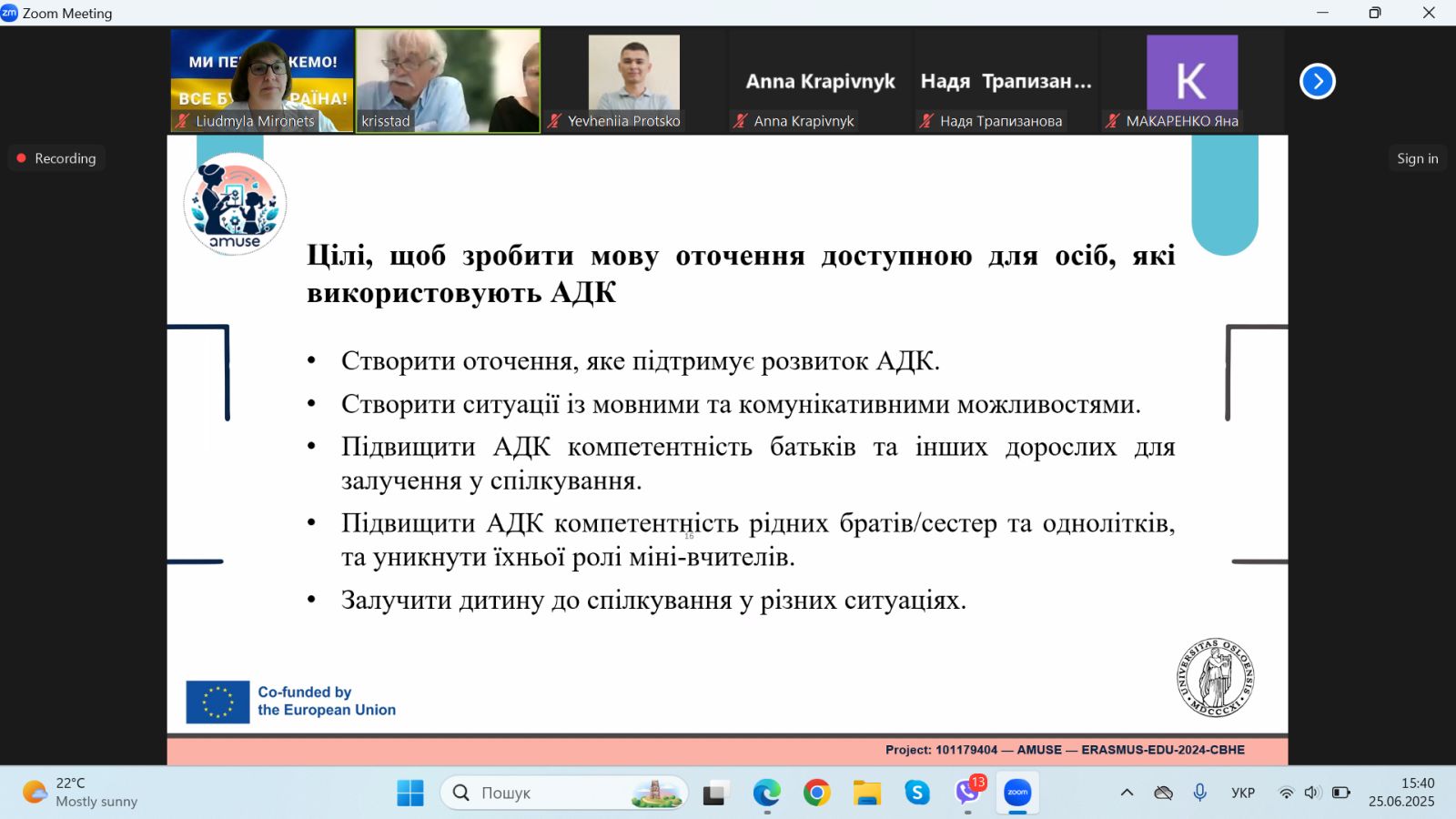Click the taskbar search box Пошук
Image resolution: width=1456 pixels, height=819 pixels.
[564, 793]
